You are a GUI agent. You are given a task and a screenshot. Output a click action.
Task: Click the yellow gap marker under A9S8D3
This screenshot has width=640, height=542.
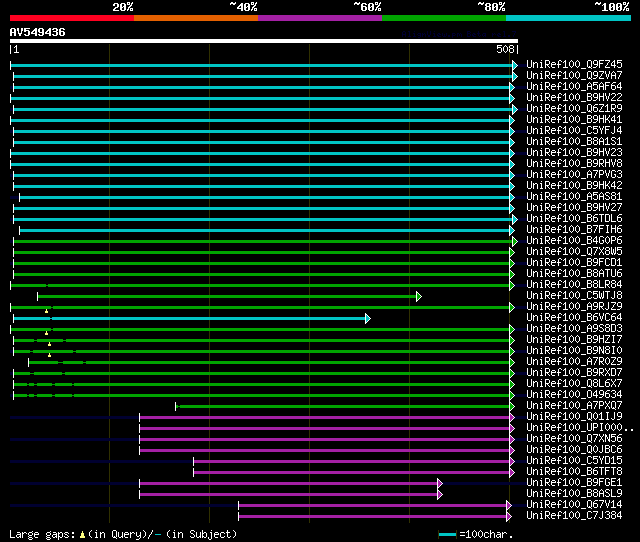47,333
